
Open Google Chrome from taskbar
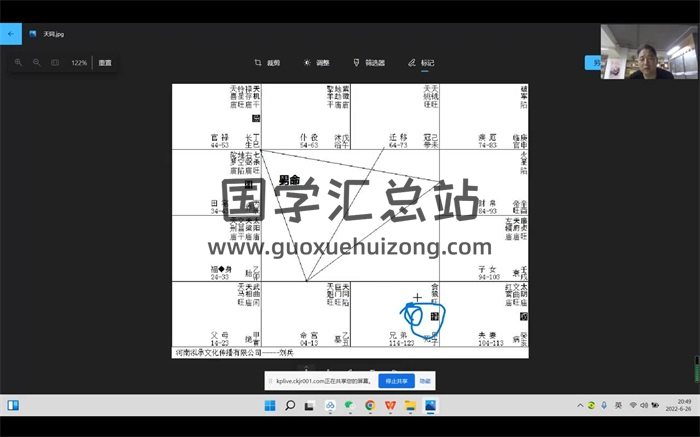pos(370,405)
